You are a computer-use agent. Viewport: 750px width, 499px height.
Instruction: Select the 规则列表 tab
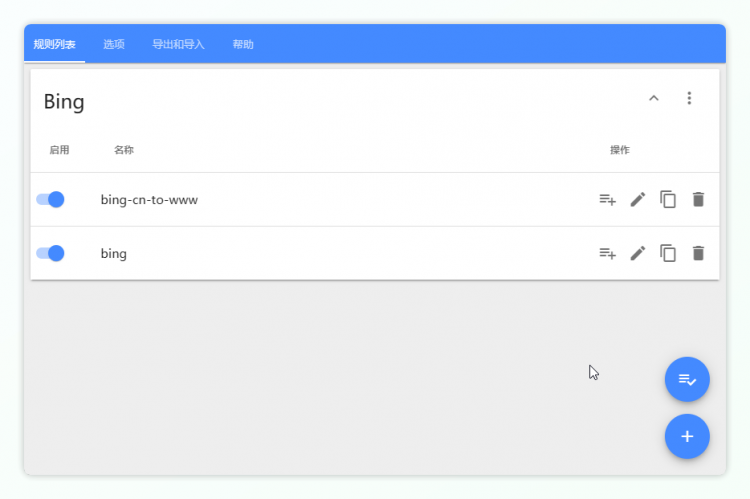pyautogui.click(x=54, y=44)
